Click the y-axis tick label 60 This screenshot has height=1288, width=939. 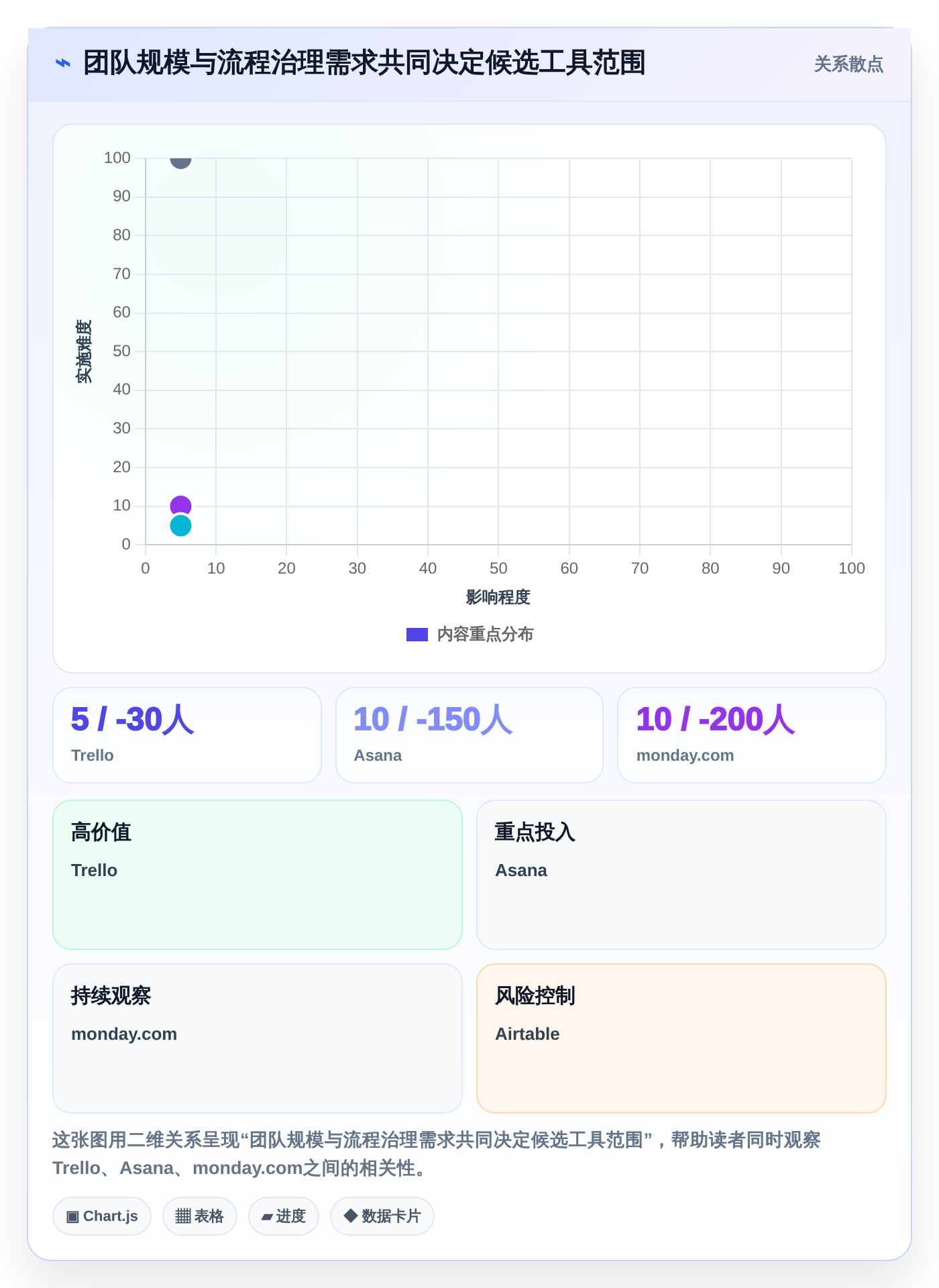pos(121,312)
